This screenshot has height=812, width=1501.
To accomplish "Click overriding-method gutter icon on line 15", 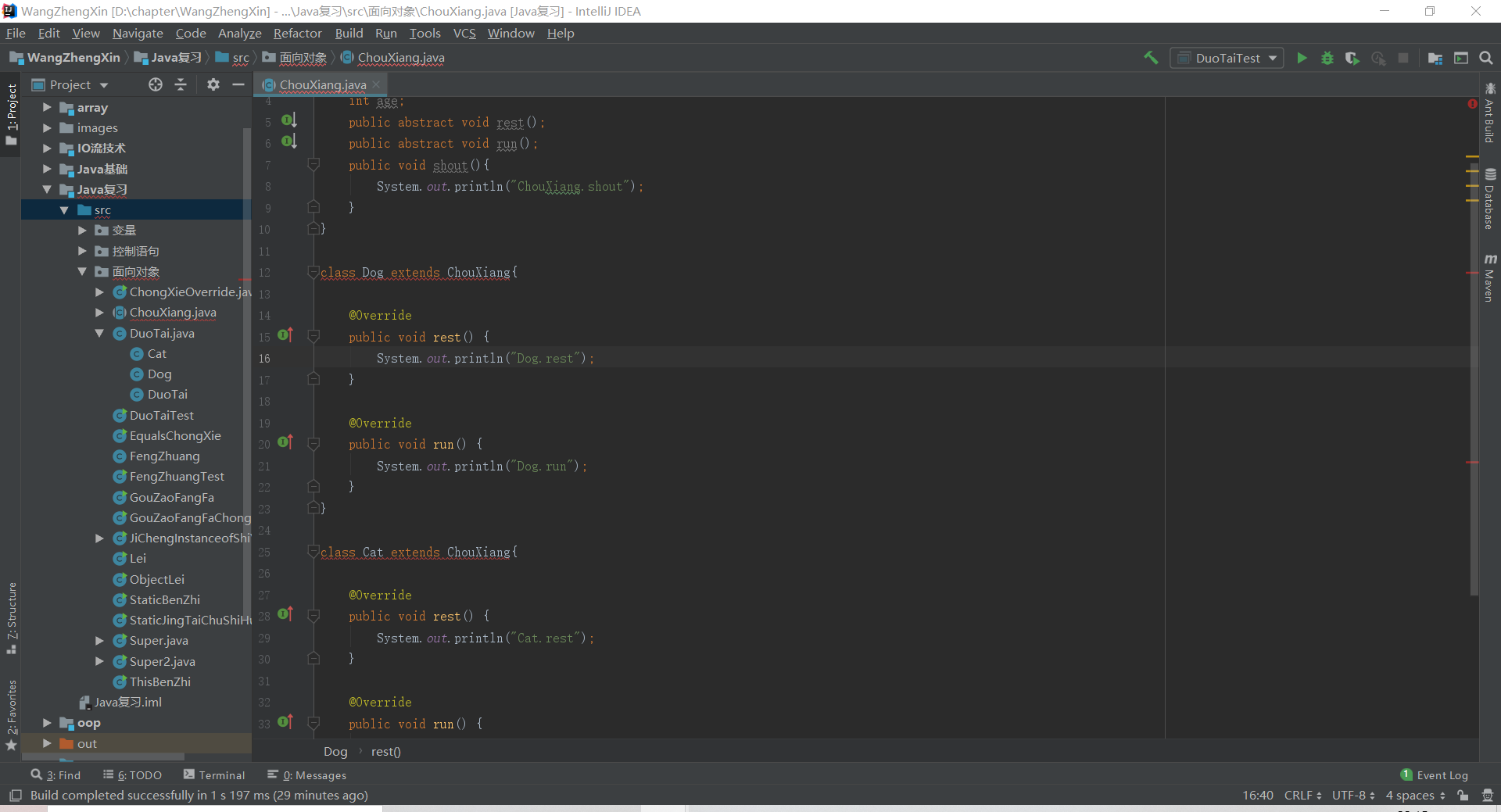I will 285,335.
